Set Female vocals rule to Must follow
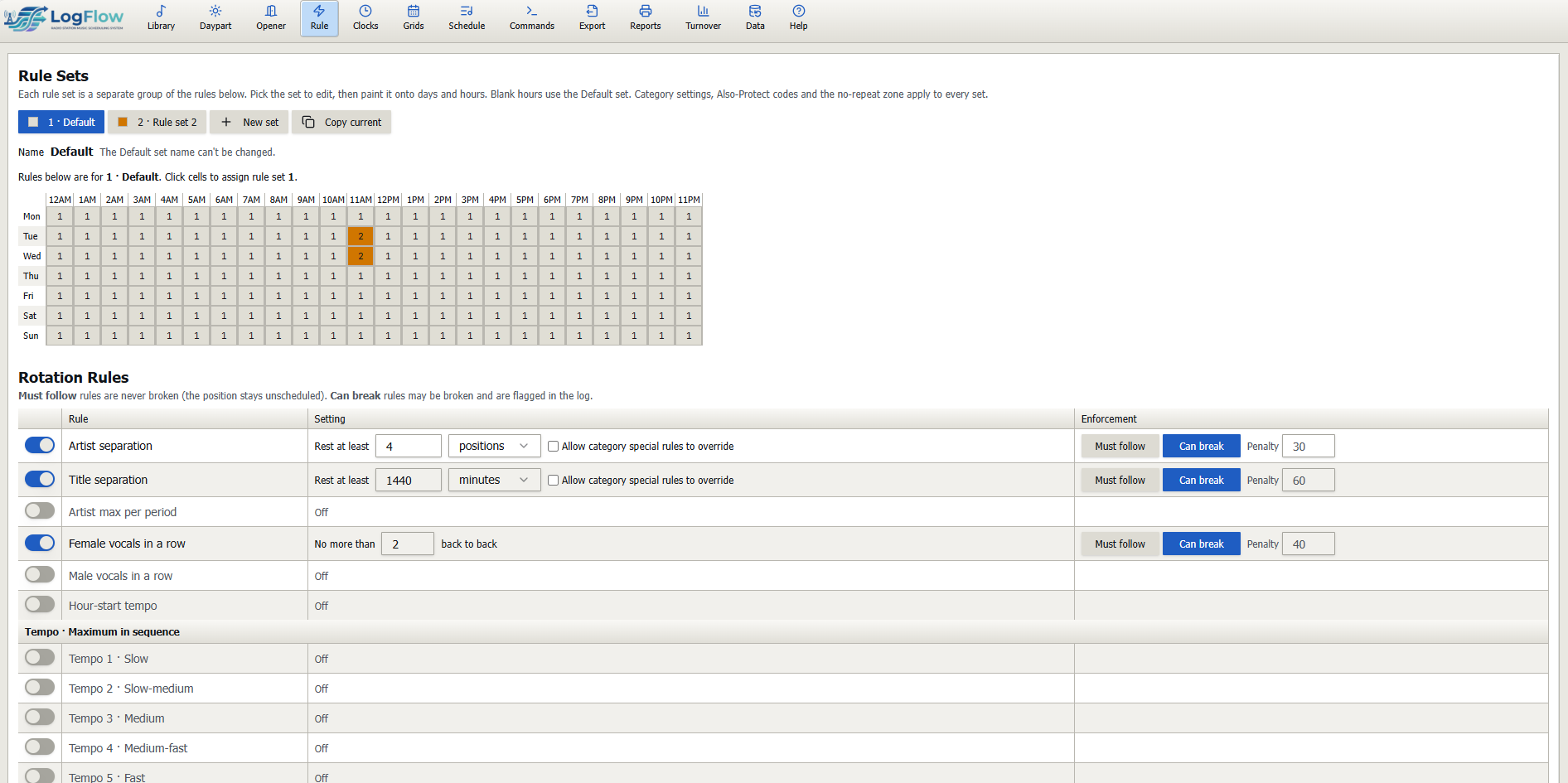This screenshot has height=783, width=1568. pyautogui.click(x=1120, y=544)
